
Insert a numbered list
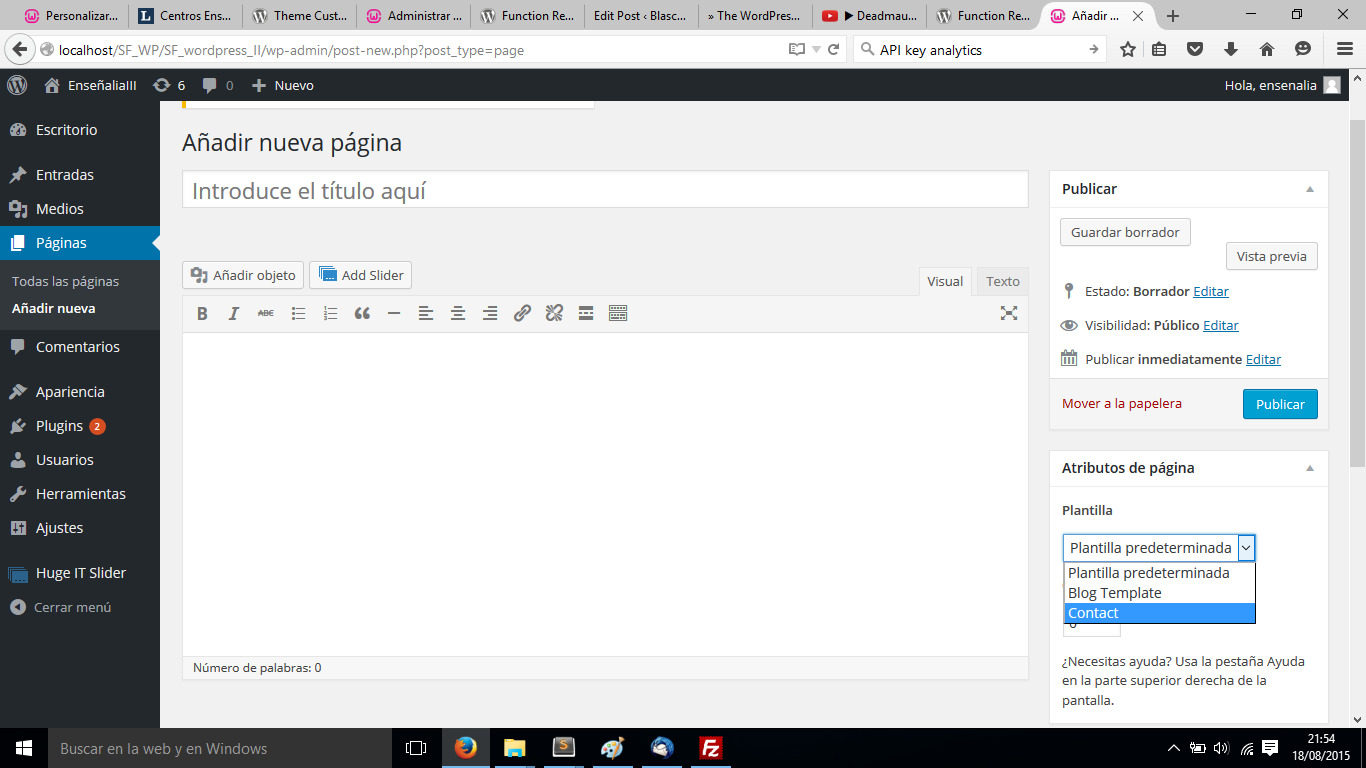tap(330, 314)
